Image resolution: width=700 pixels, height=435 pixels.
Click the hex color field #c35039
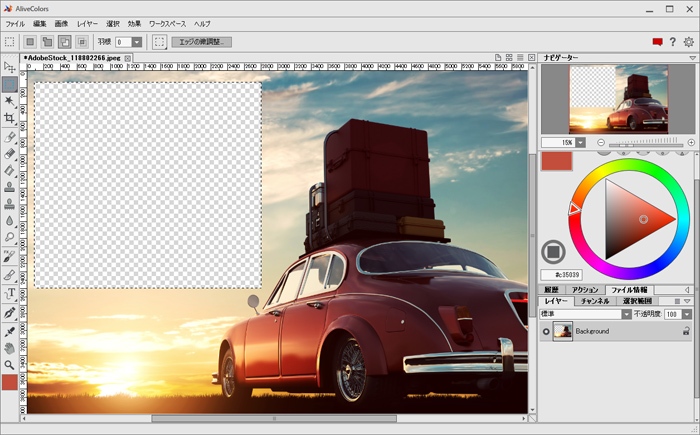click(561, 275)
